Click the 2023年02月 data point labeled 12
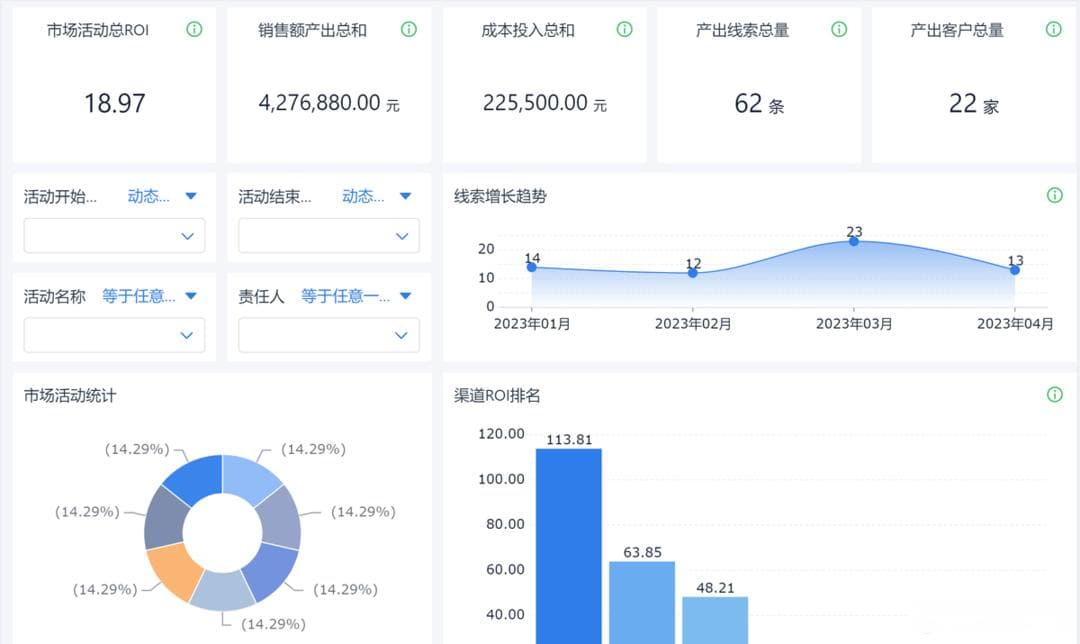Viewport: 1080px width, 644px height. pos(692,273)
